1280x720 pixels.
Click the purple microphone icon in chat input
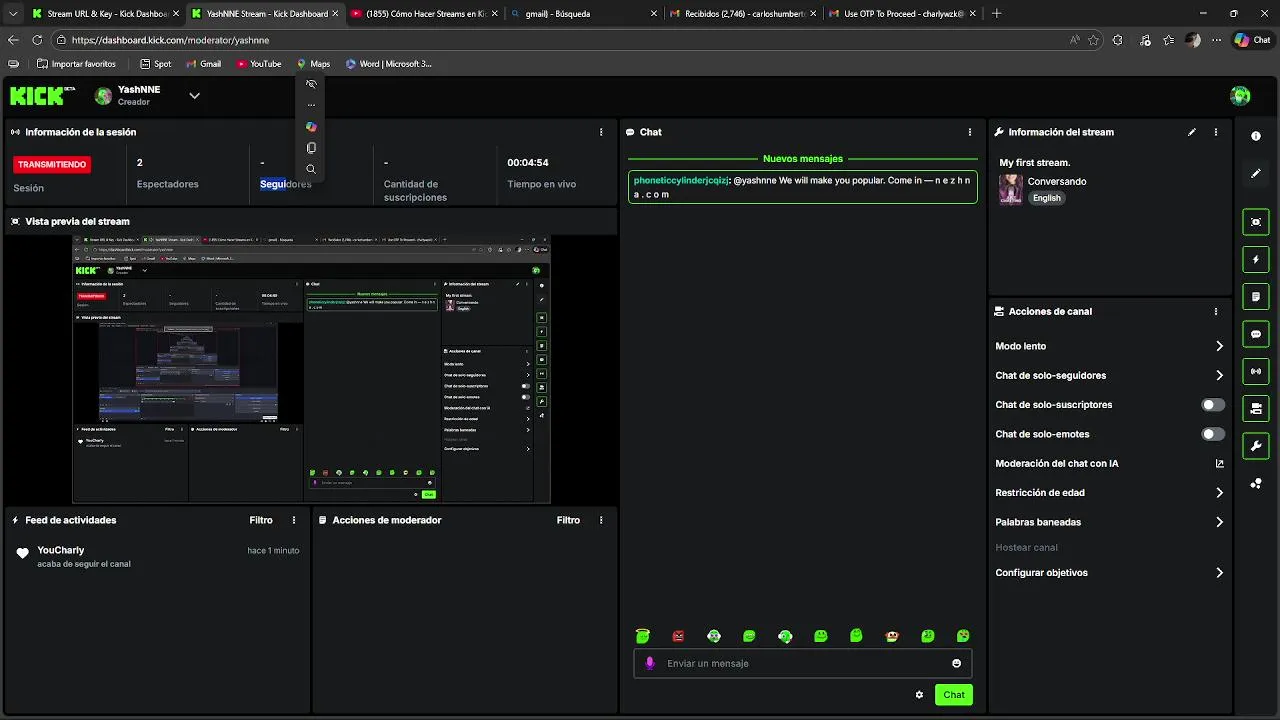point(650,663)
